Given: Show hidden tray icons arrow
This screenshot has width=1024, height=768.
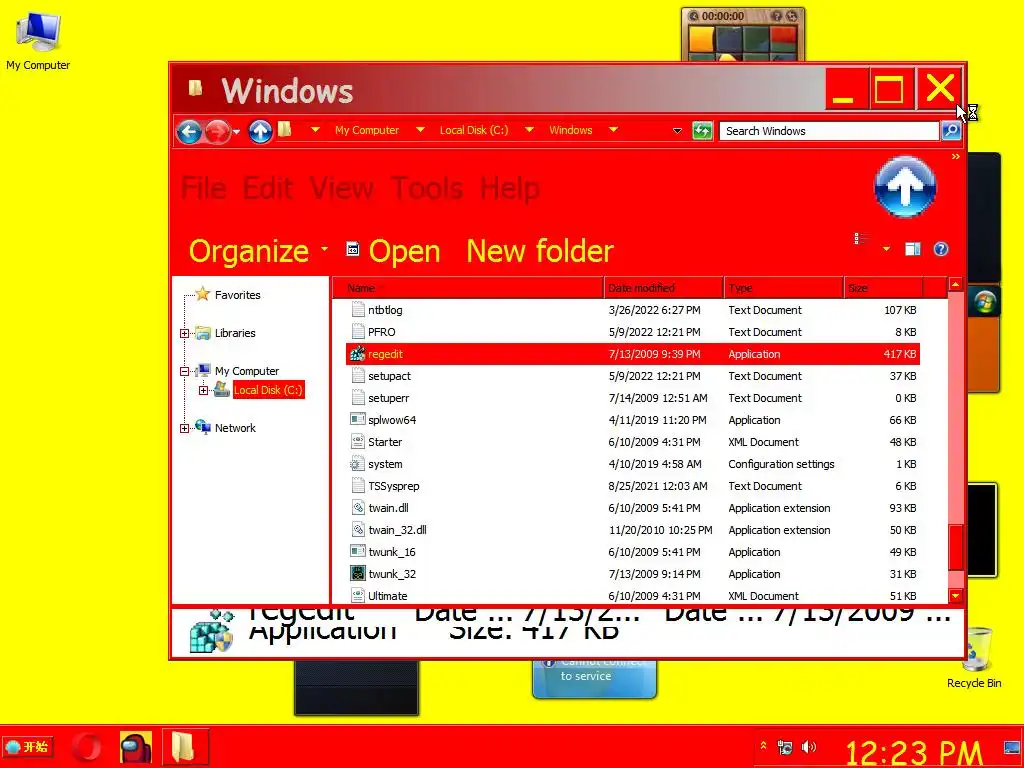Looking at the screenshot, I should (763, 745).
